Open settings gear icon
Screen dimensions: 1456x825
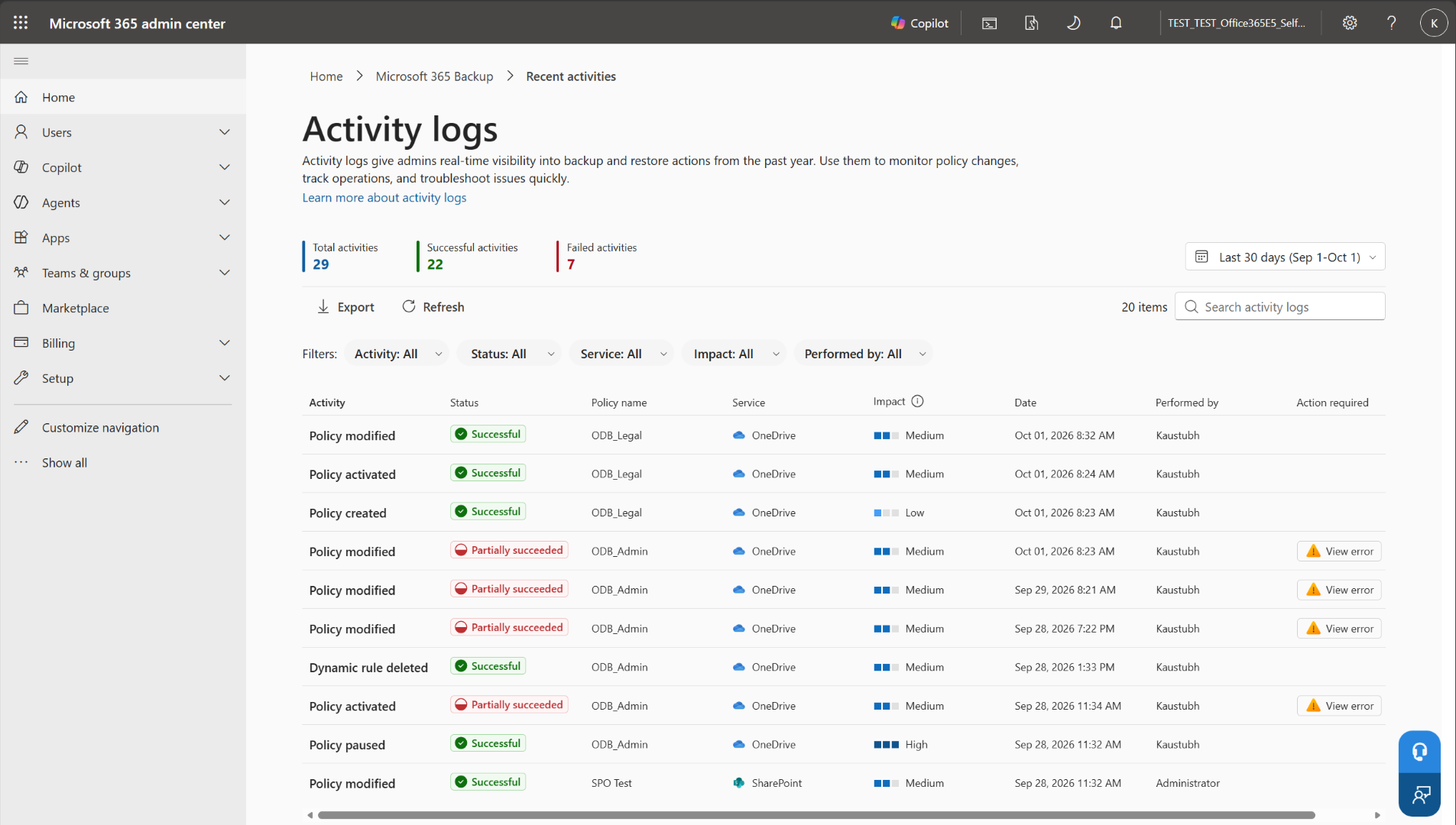click(1350, 23)
